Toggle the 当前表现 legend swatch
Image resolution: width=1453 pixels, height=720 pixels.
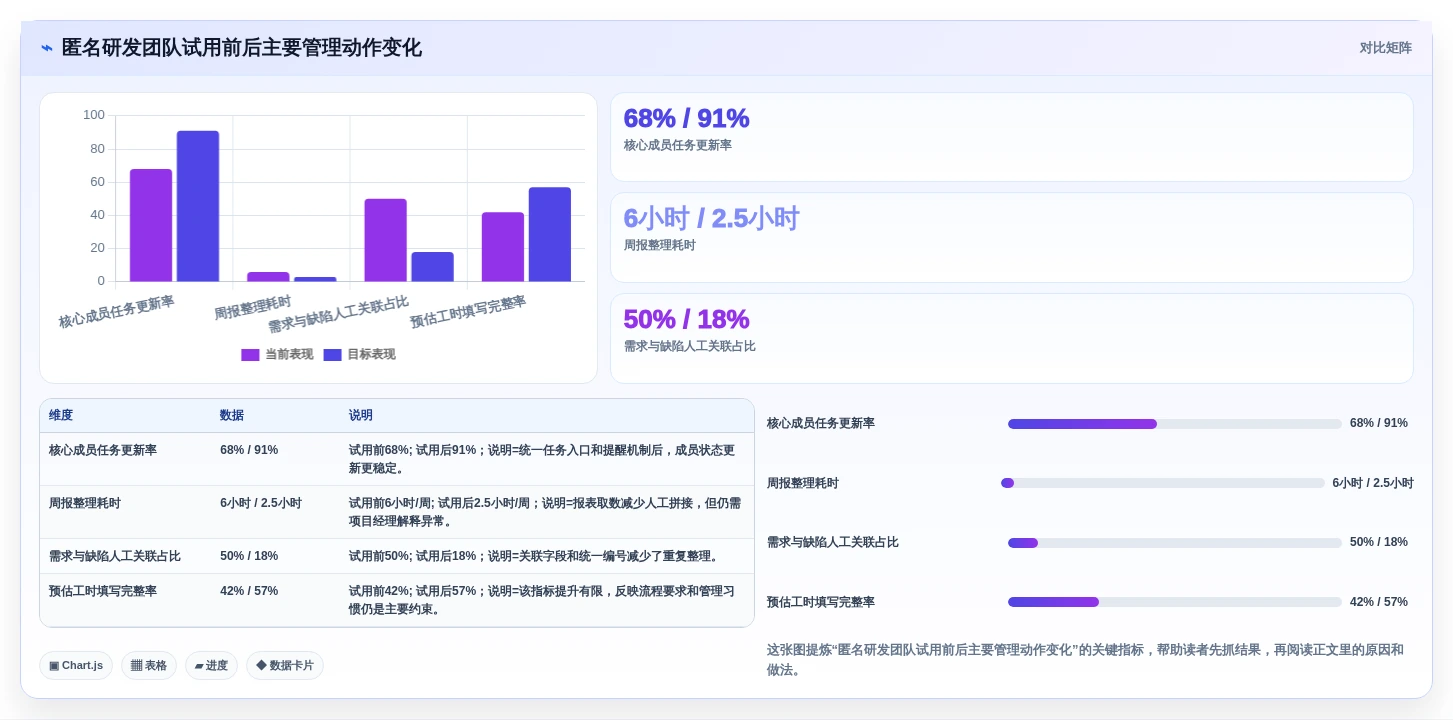coord(250,355)
